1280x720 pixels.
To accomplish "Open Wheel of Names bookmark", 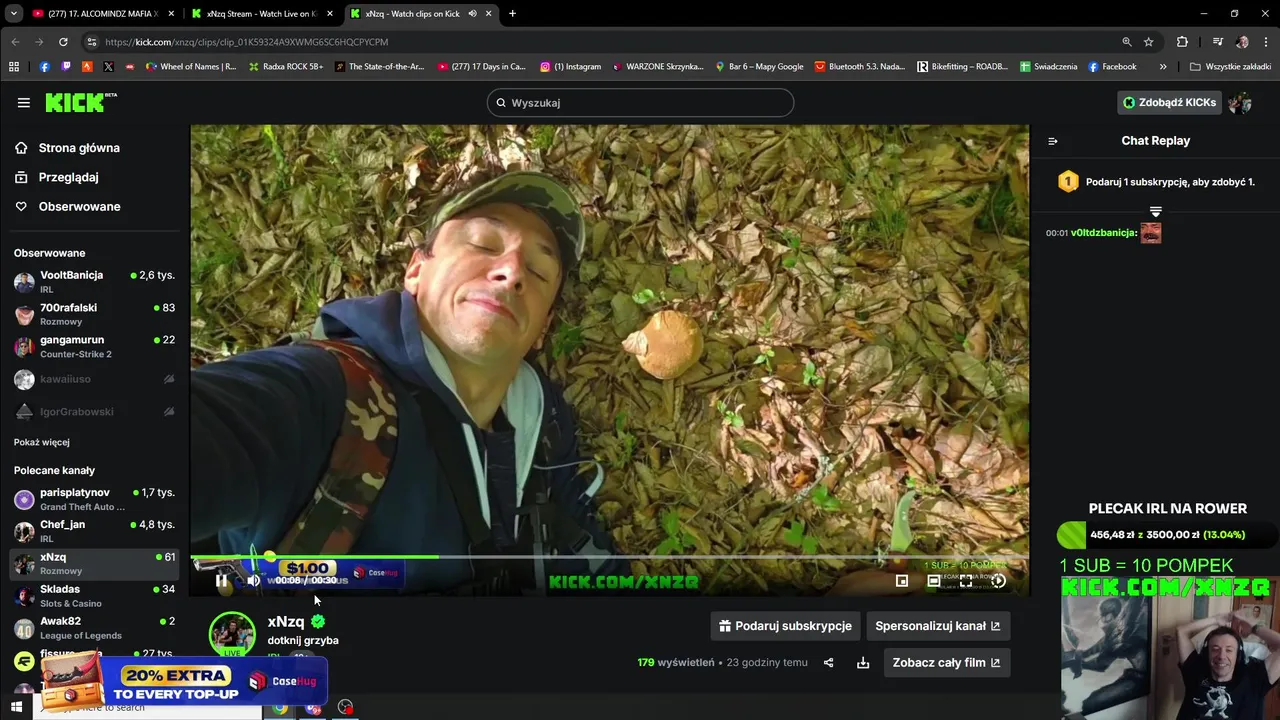I will pyautogui.click(x=190, y=67).
